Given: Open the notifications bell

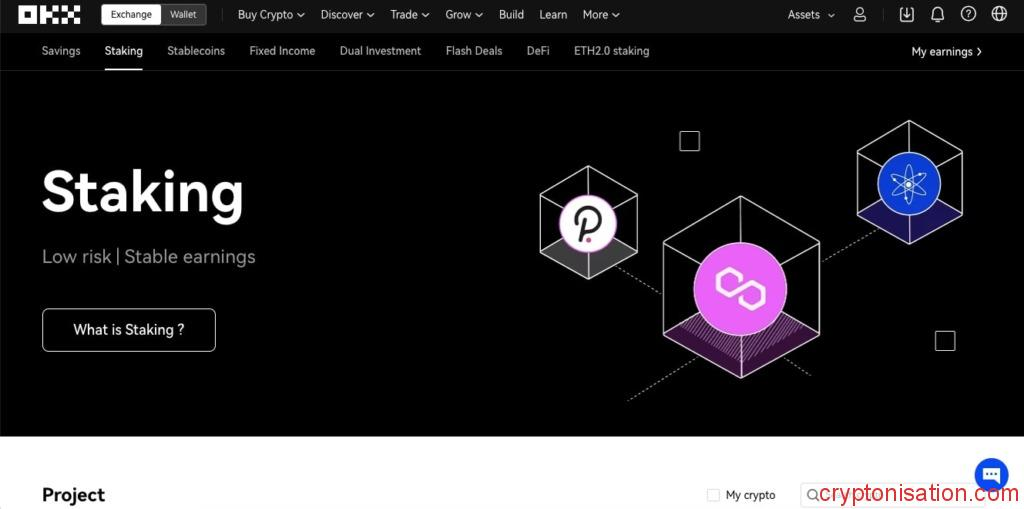Looking at the screenshot, I should (937, 15).
